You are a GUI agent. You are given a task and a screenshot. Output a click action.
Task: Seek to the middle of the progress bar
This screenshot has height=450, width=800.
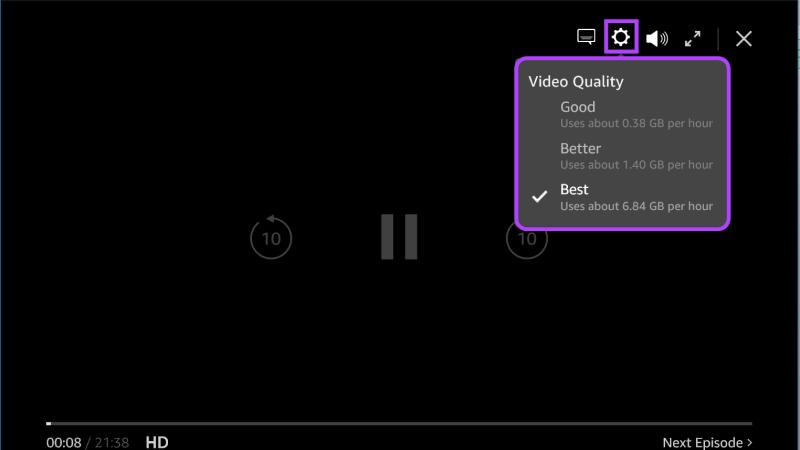tap(399, 423)
